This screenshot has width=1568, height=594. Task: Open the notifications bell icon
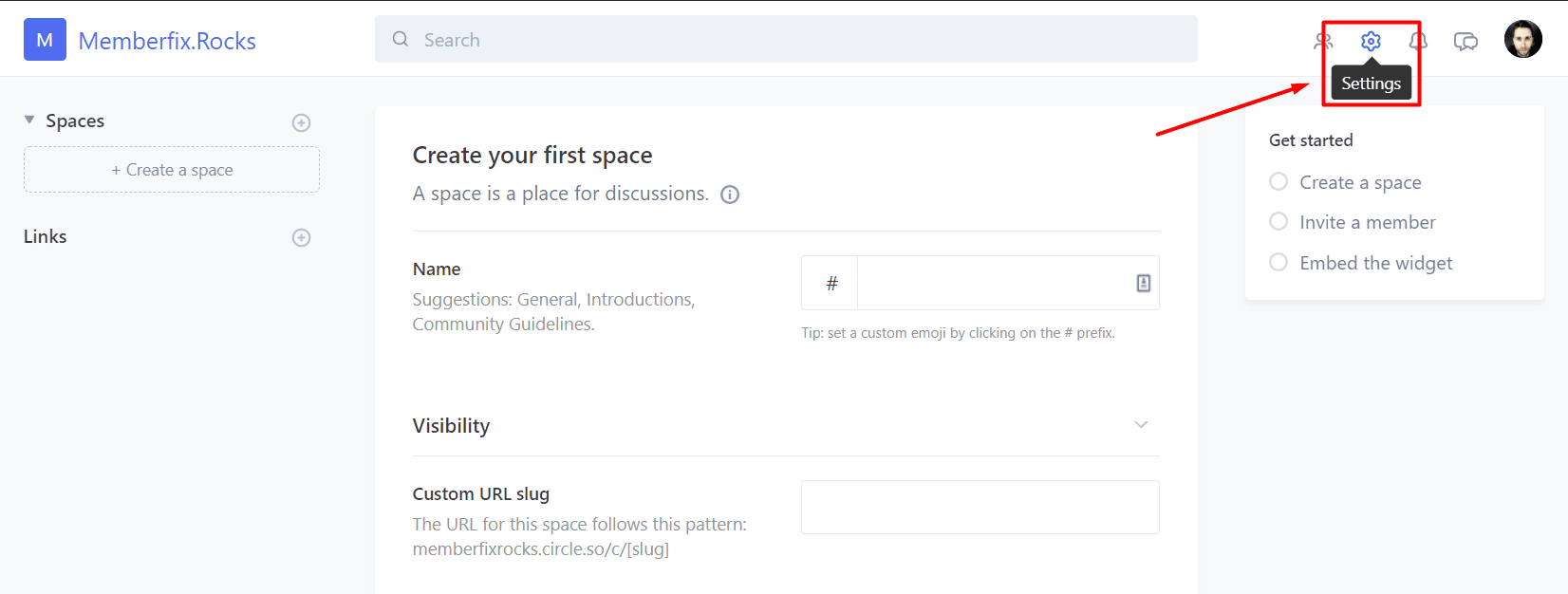1418,41
